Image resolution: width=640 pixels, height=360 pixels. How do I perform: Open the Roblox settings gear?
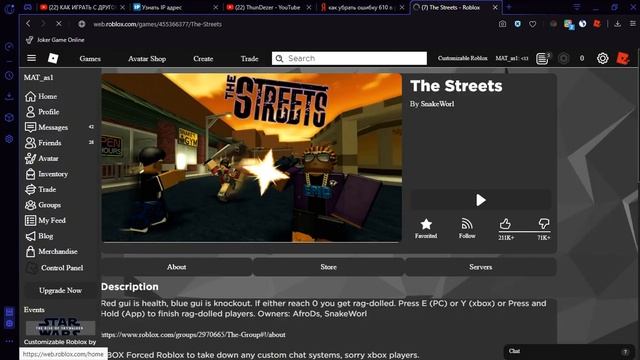(602, 58)
